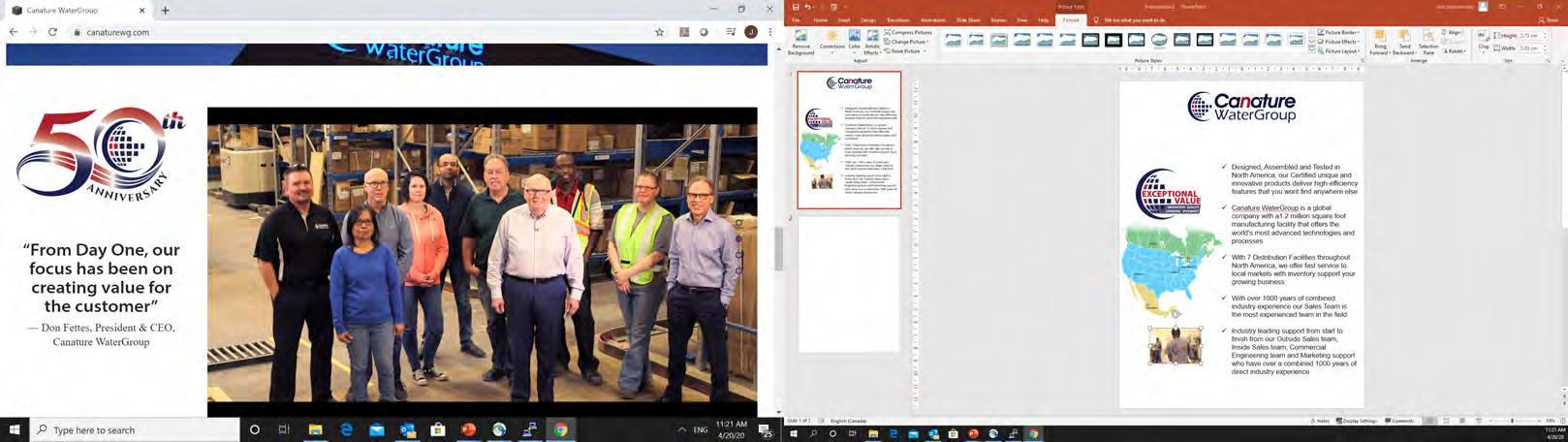Screen dimensions: 1568x442
Task: Select slide 1 thumbnail in slide panel
Action: (849, 140)
